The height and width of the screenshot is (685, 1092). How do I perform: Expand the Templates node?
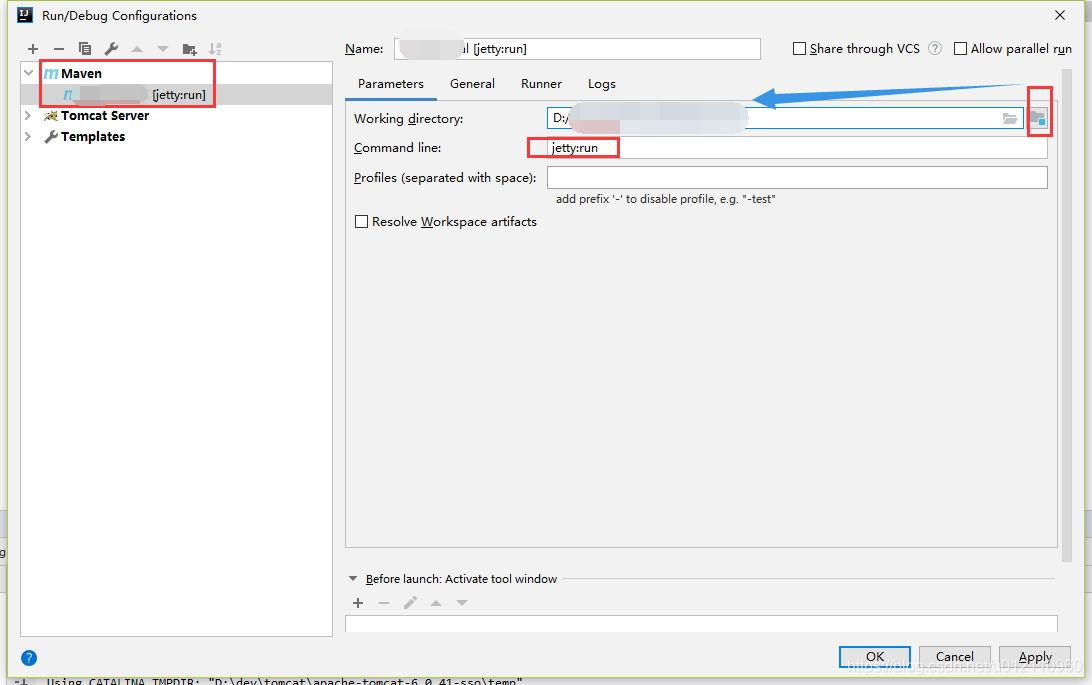tap(29, 136)
